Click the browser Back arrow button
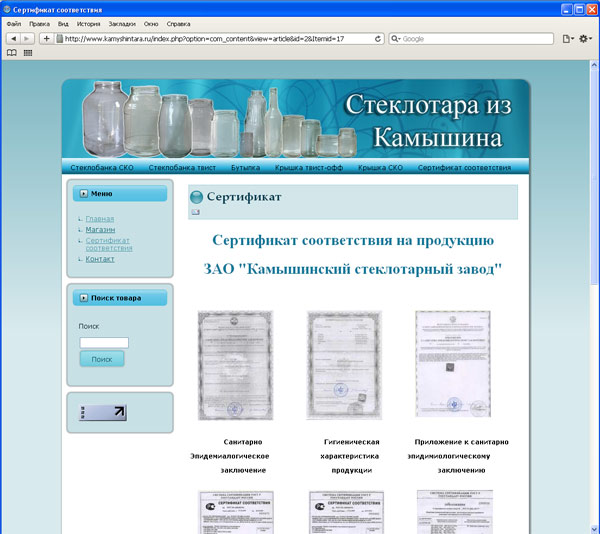This screenshot has width=600, height=534. [x=13, y=39]
